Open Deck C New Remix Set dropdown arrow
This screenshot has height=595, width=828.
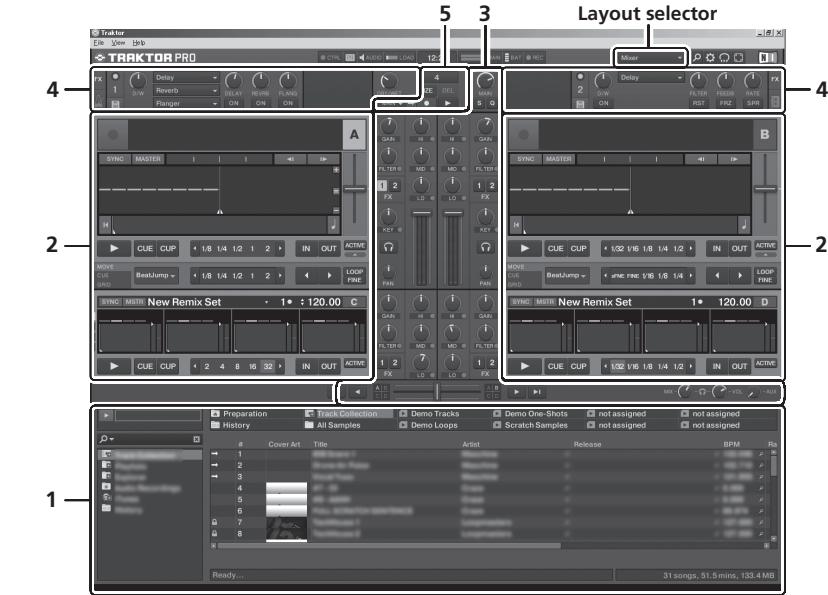click(267, 302)
